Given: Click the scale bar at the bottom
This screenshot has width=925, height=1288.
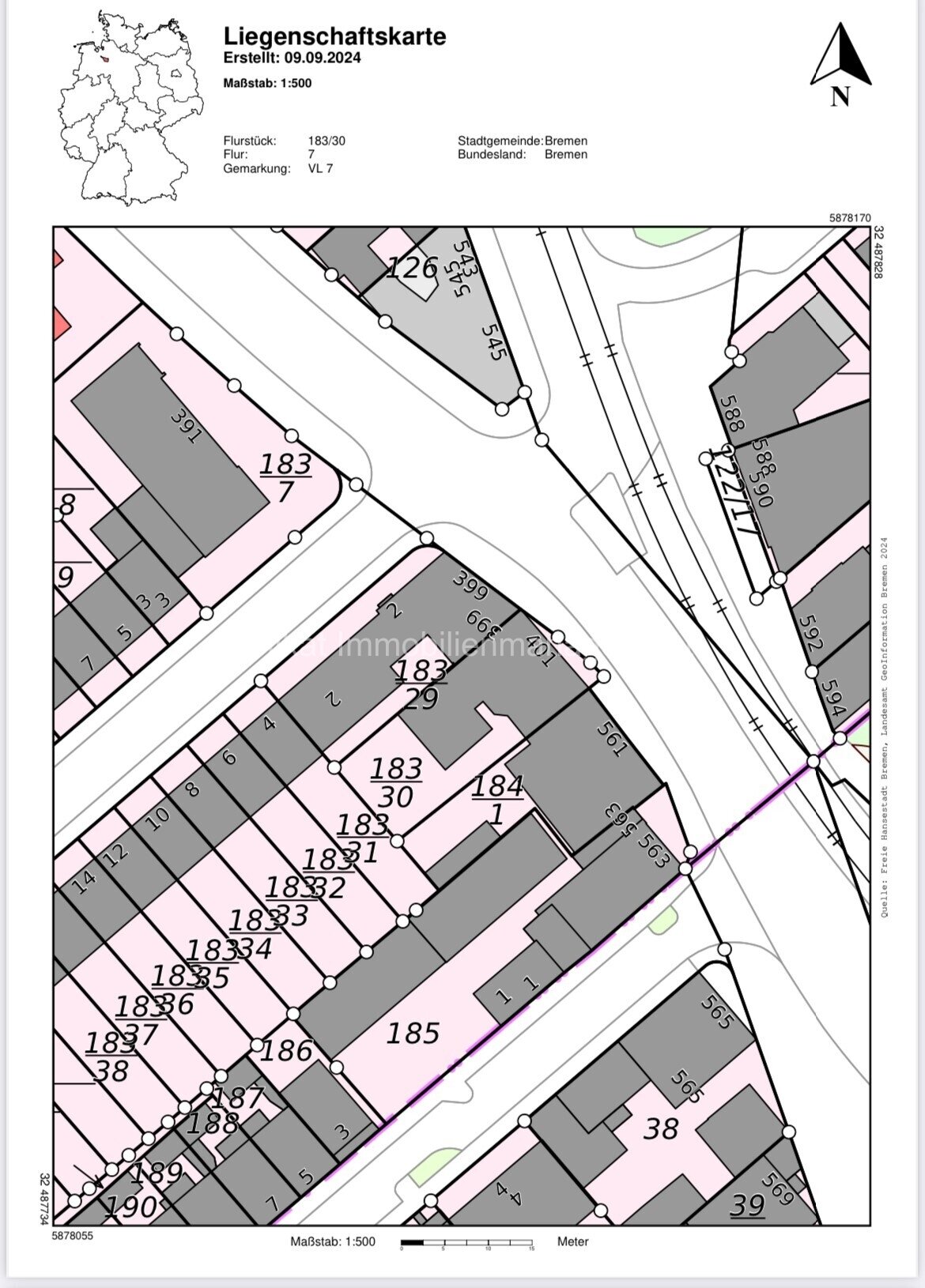Looking at the screenshot, I should tap(466, 1242).
